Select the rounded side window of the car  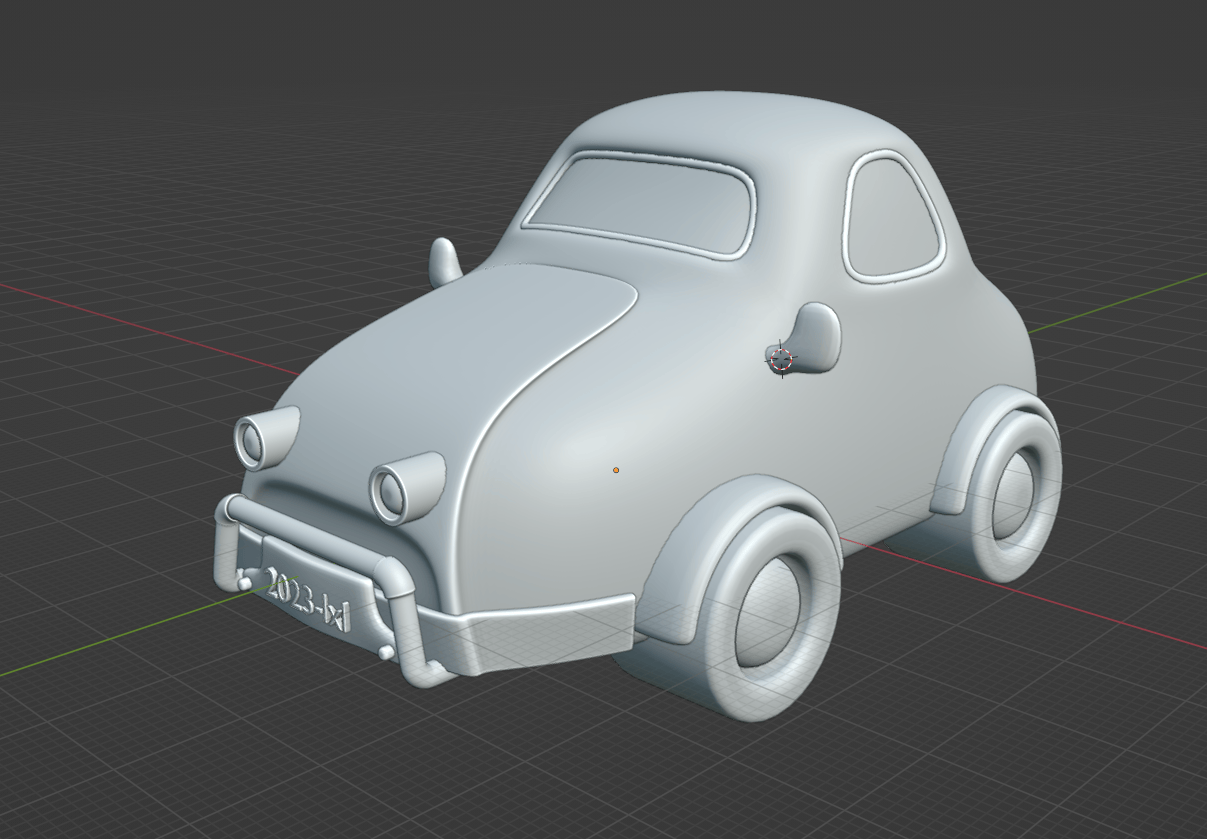click(893, 217)
